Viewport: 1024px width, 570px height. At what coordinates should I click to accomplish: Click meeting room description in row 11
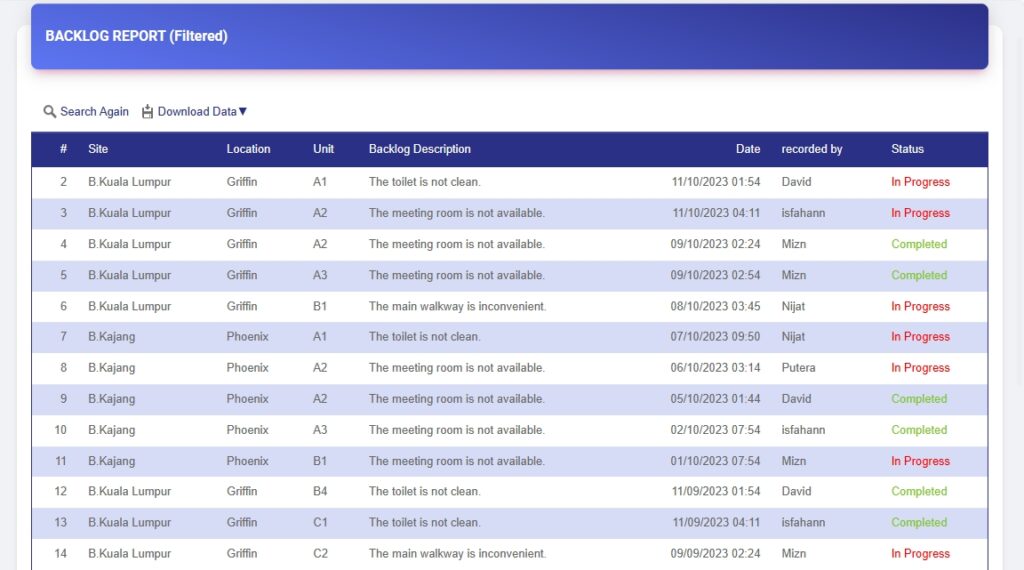[x=456, y=461]
